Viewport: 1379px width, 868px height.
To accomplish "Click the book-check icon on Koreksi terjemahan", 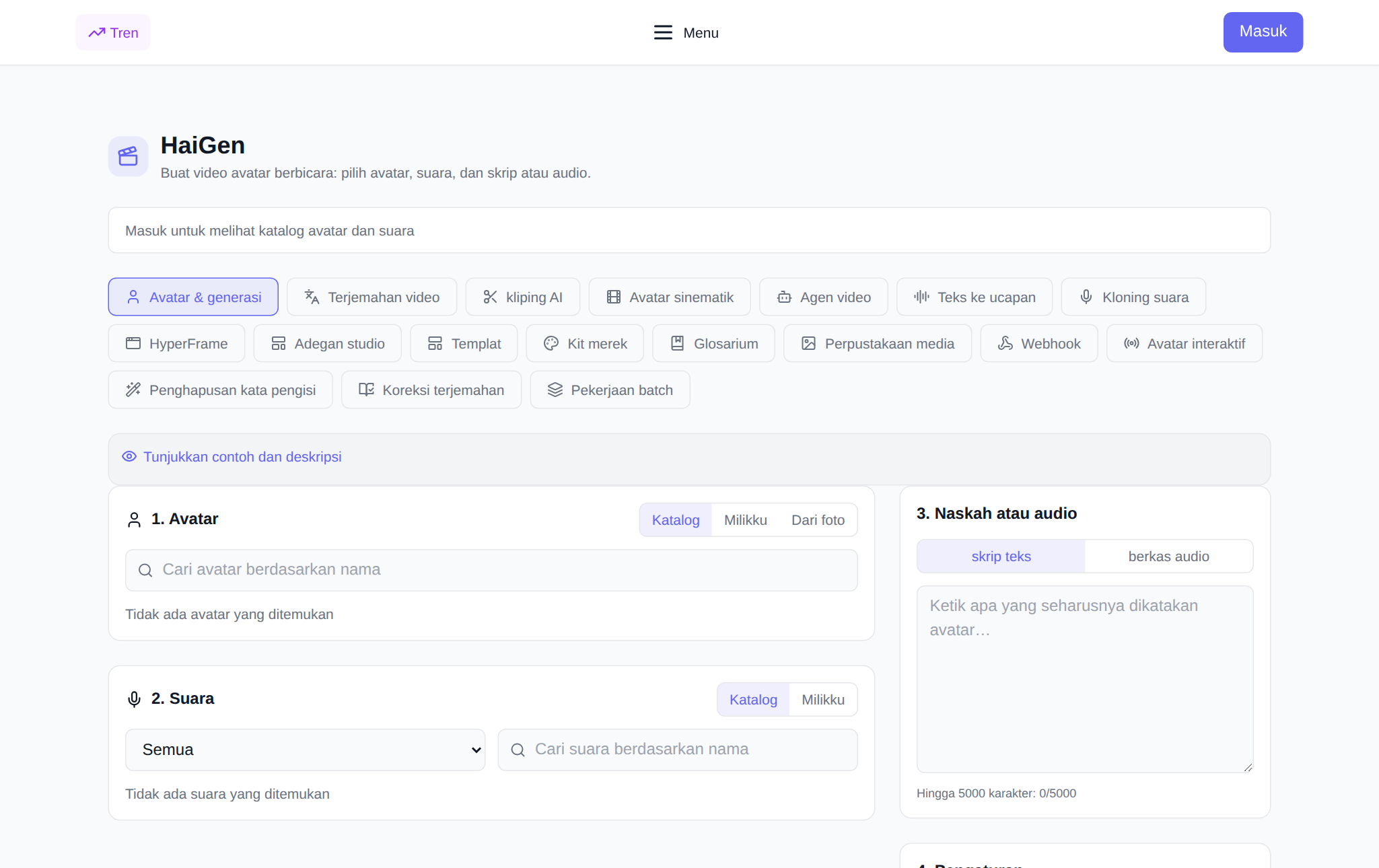I will 367,390.
